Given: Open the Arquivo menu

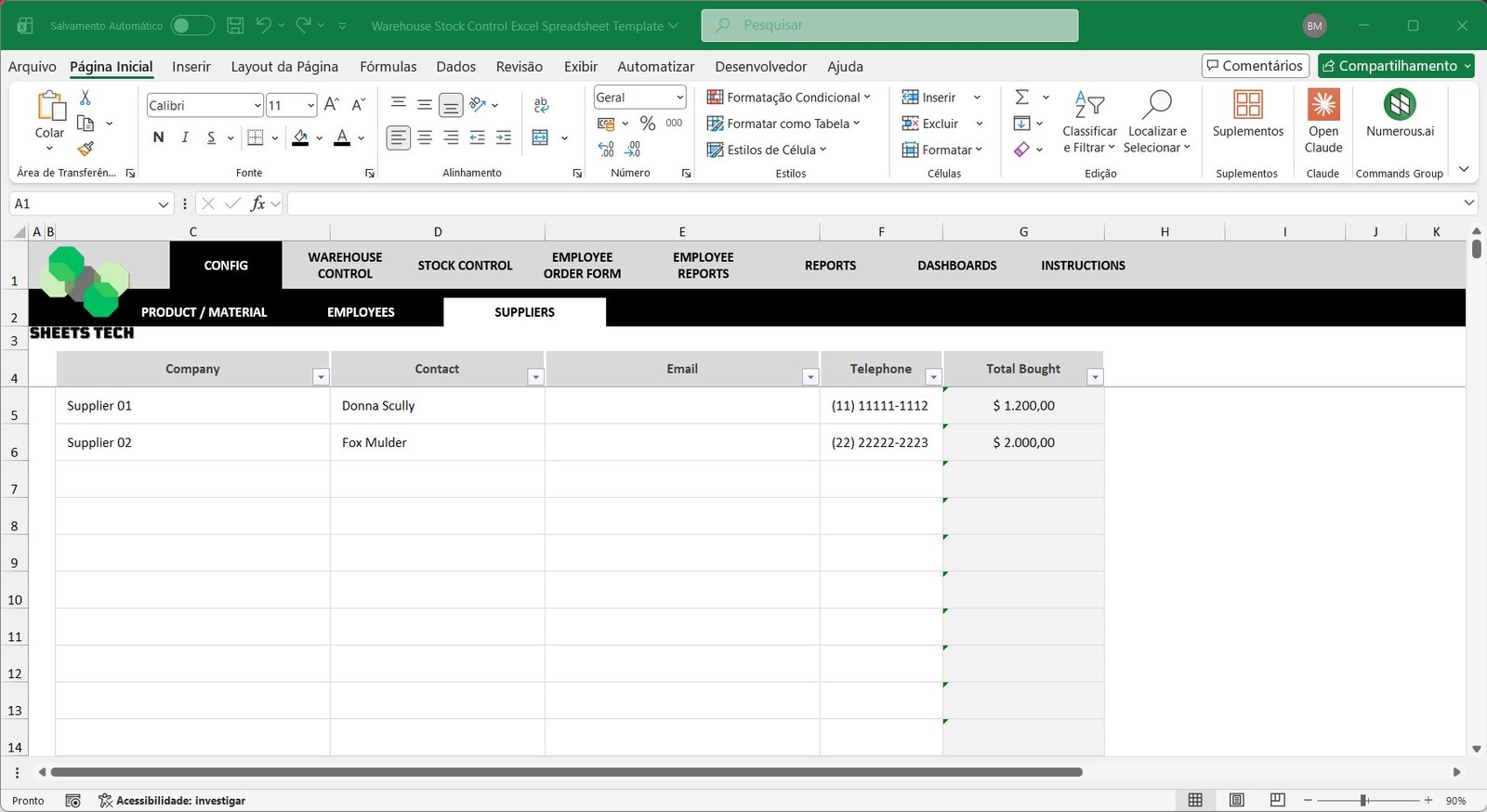Looking at the screenshot, I should (33, 67).
